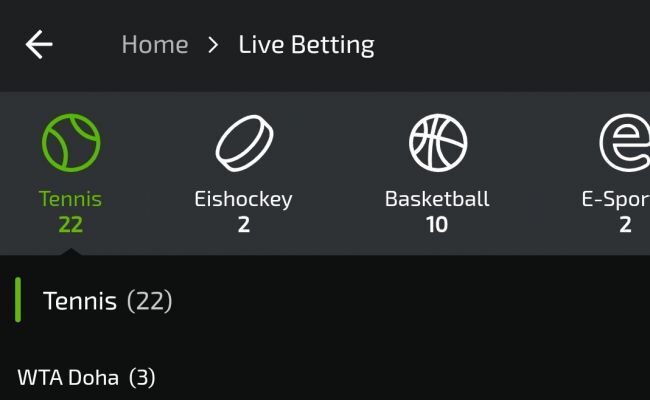This screenshot has width=650, height=400.
Task: Expand the WTA Doha (3) league
Action: point(86,378)
